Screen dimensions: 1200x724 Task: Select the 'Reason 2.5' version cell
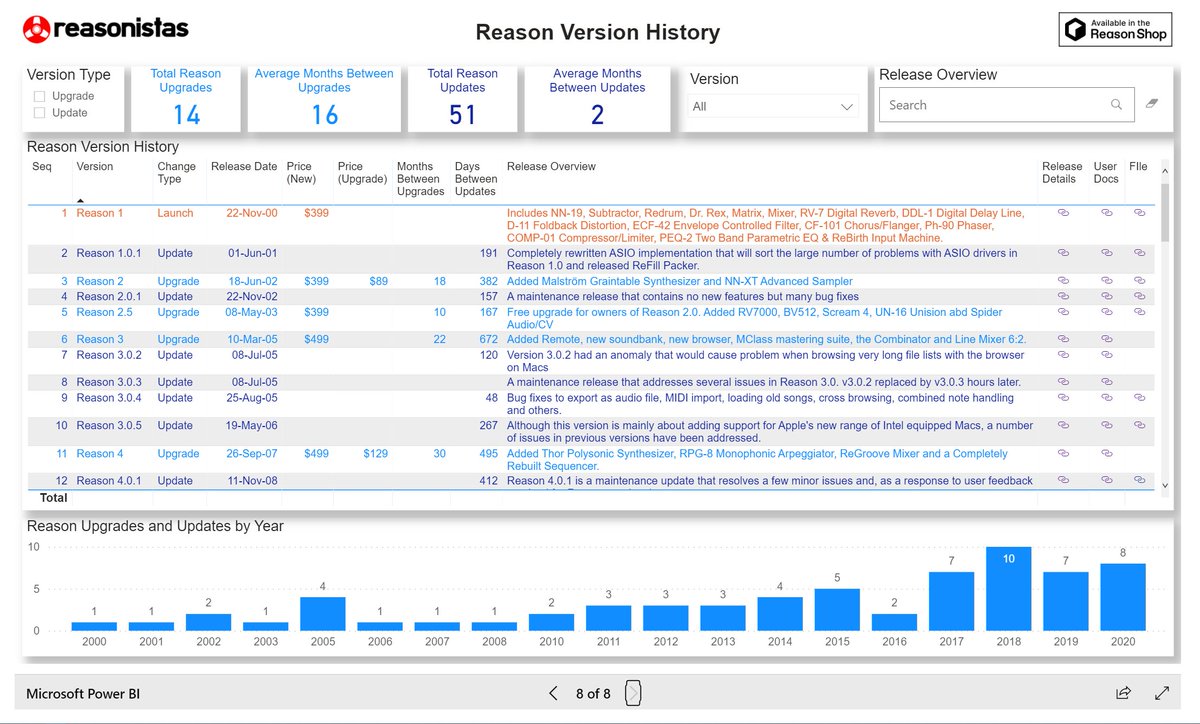click(x=103, y=312)
